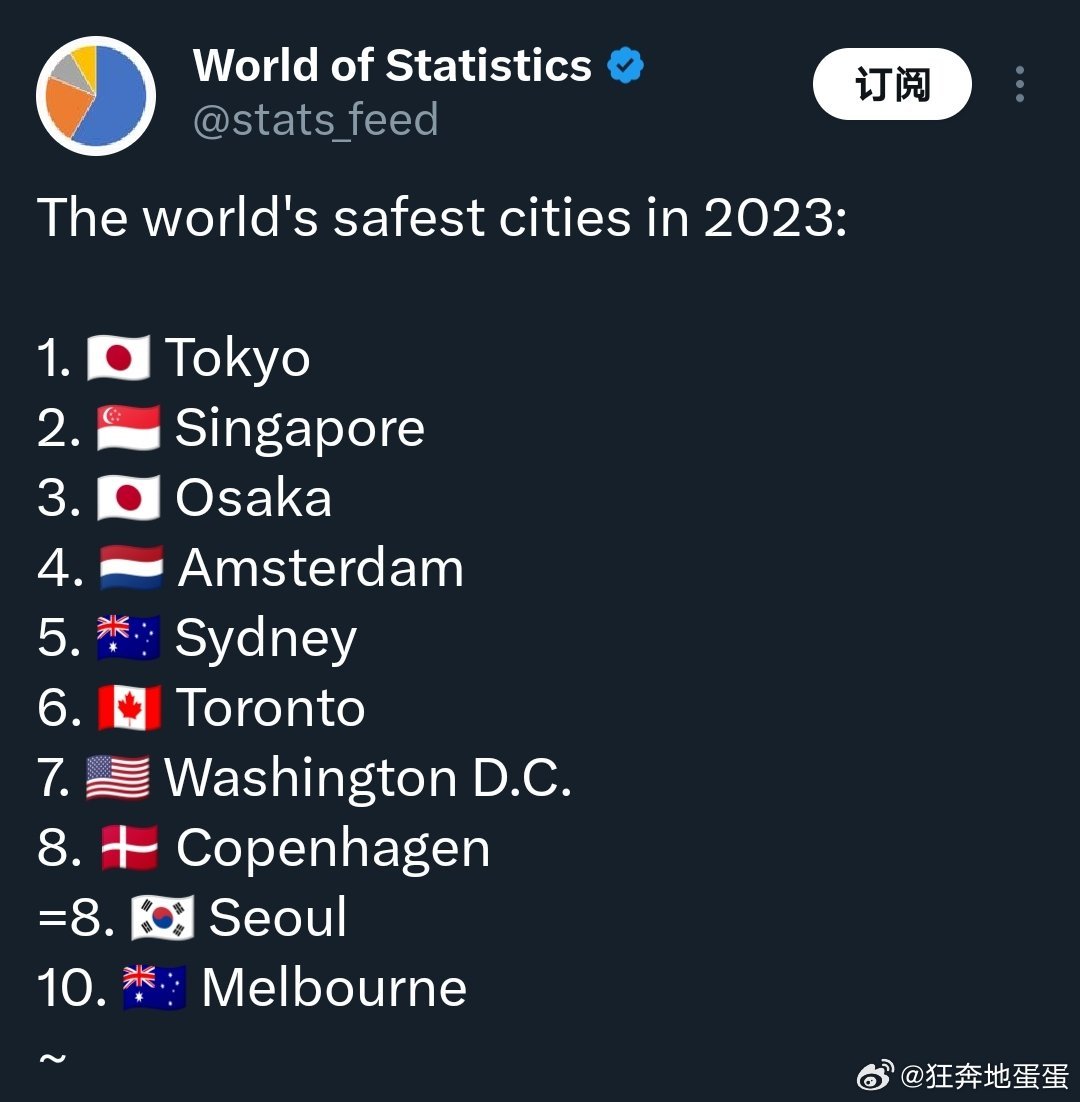
Task: Click the Netherlands flag beside Amsterdam
Action: pyautogui.click(x=130, y=568)
